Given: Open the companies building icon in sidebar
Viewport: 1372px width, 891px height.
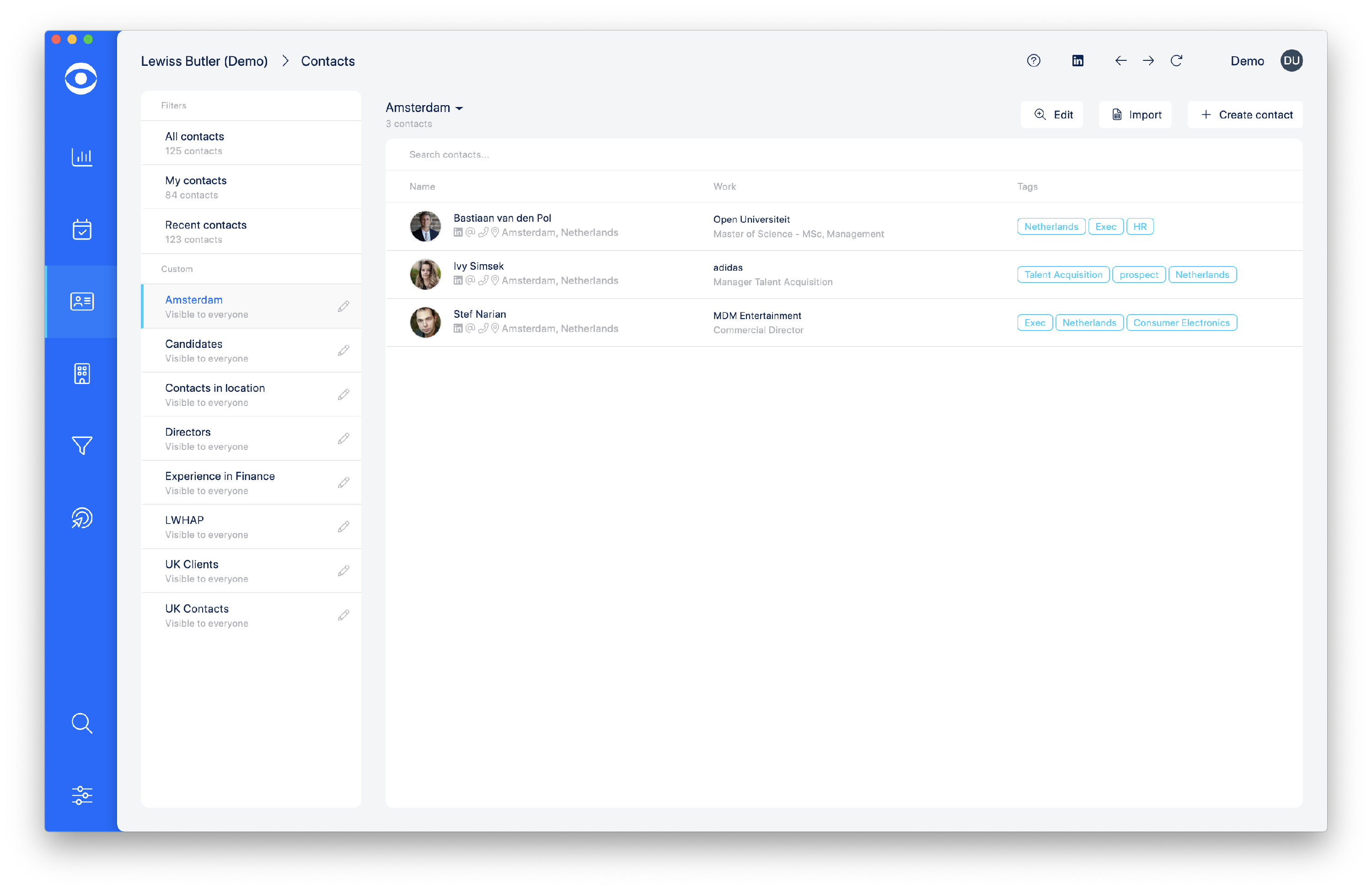Looking at the screenshot, I should 82,373.
